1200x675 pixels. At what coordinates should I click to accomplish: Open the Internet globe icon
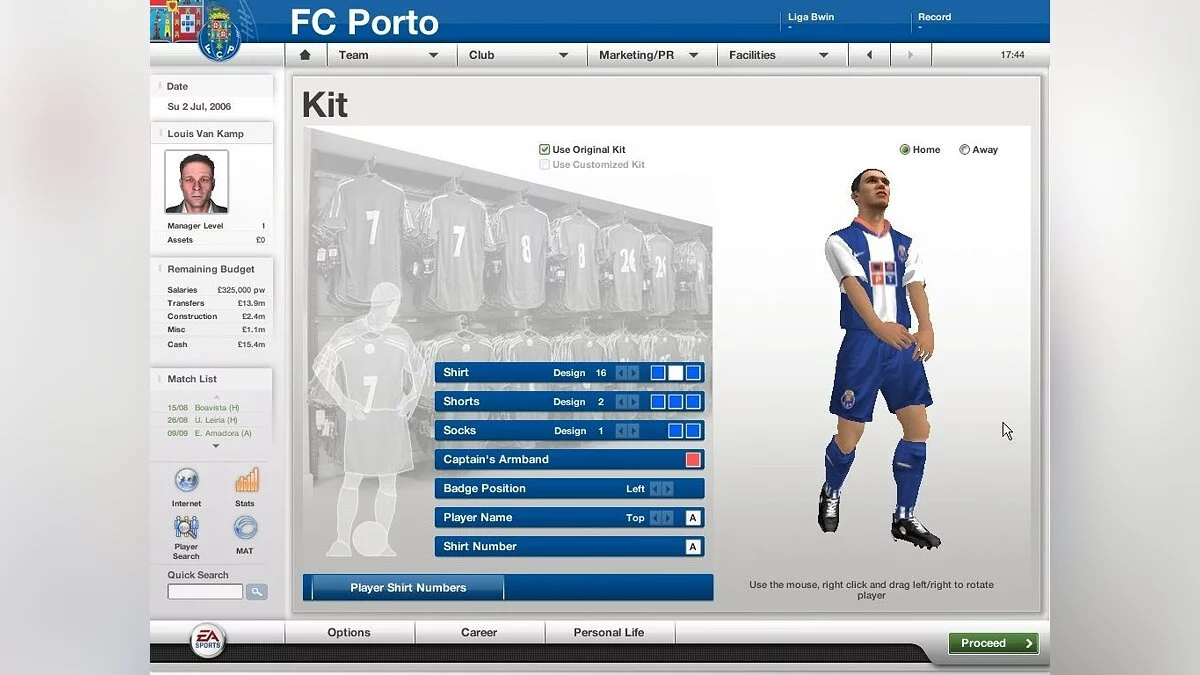pyautogui.click(x=186, y=480)
